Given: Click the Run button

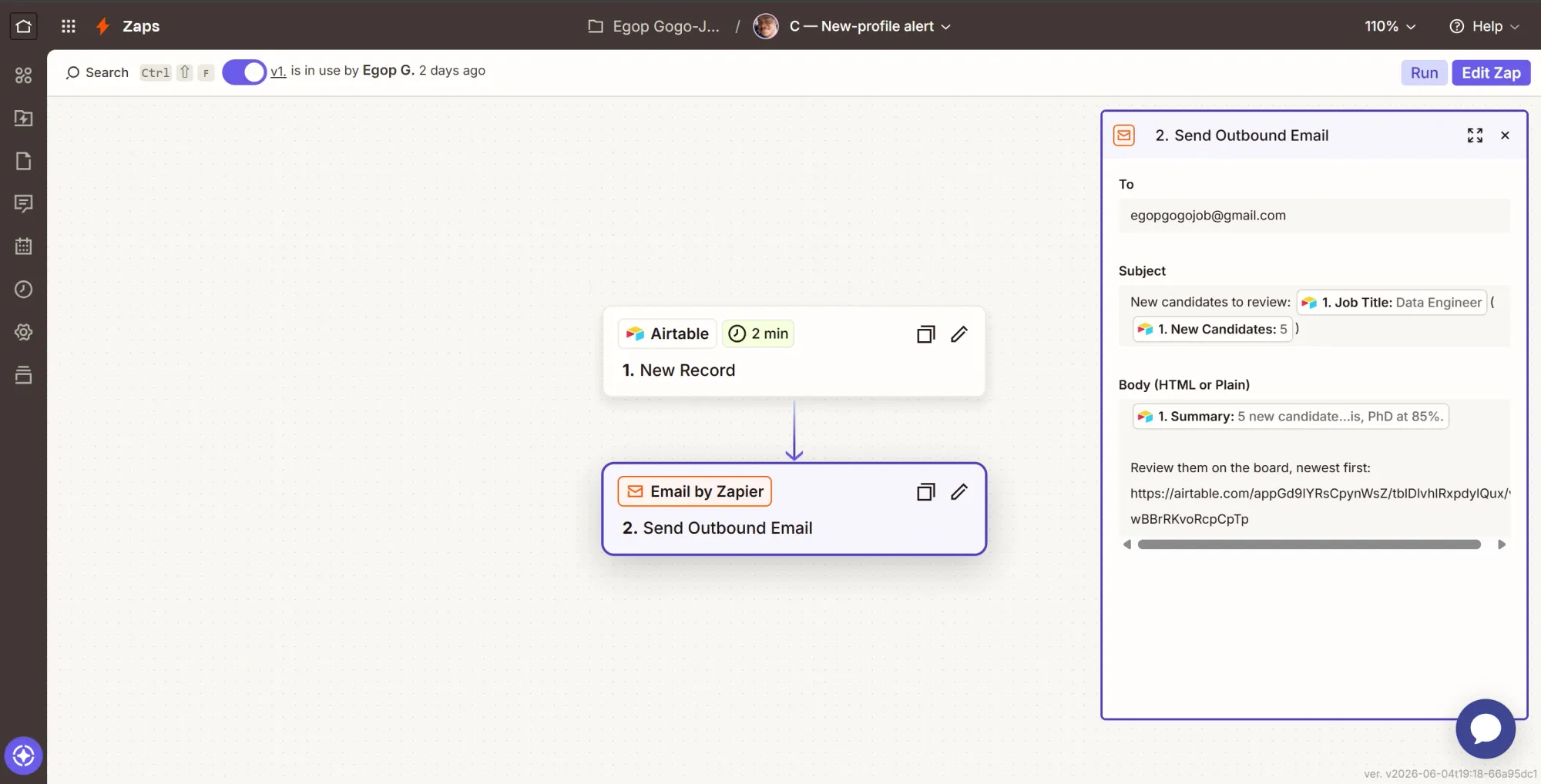Looking at the screenshot, I should 1424,72.
